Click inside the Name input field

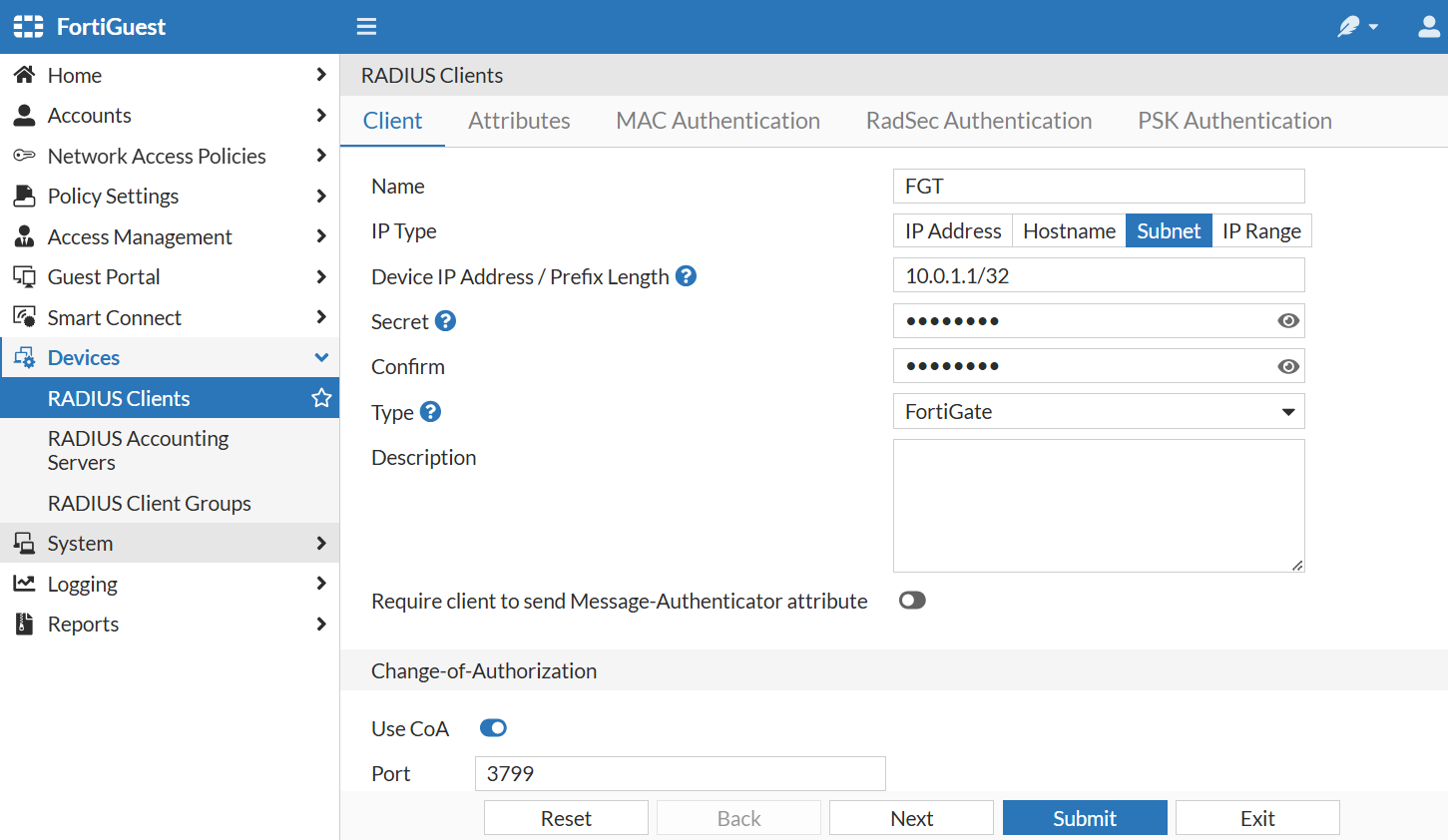coord(1098,186)
